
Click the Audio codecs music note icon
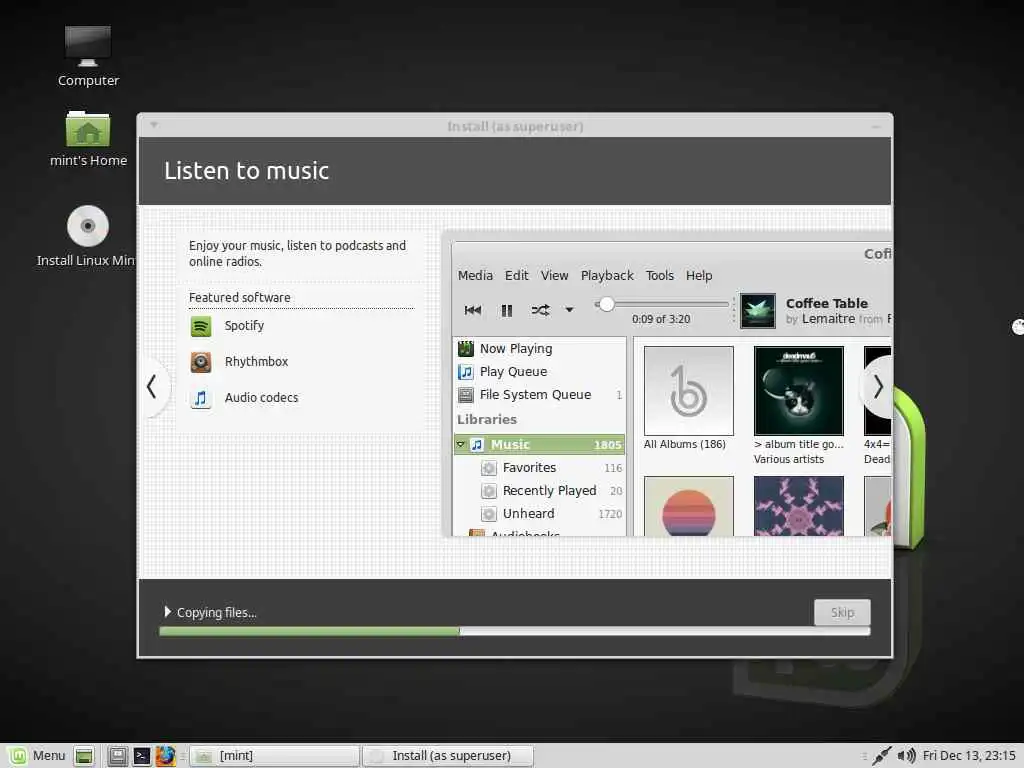pyautogui.click(x=200, y=398)
